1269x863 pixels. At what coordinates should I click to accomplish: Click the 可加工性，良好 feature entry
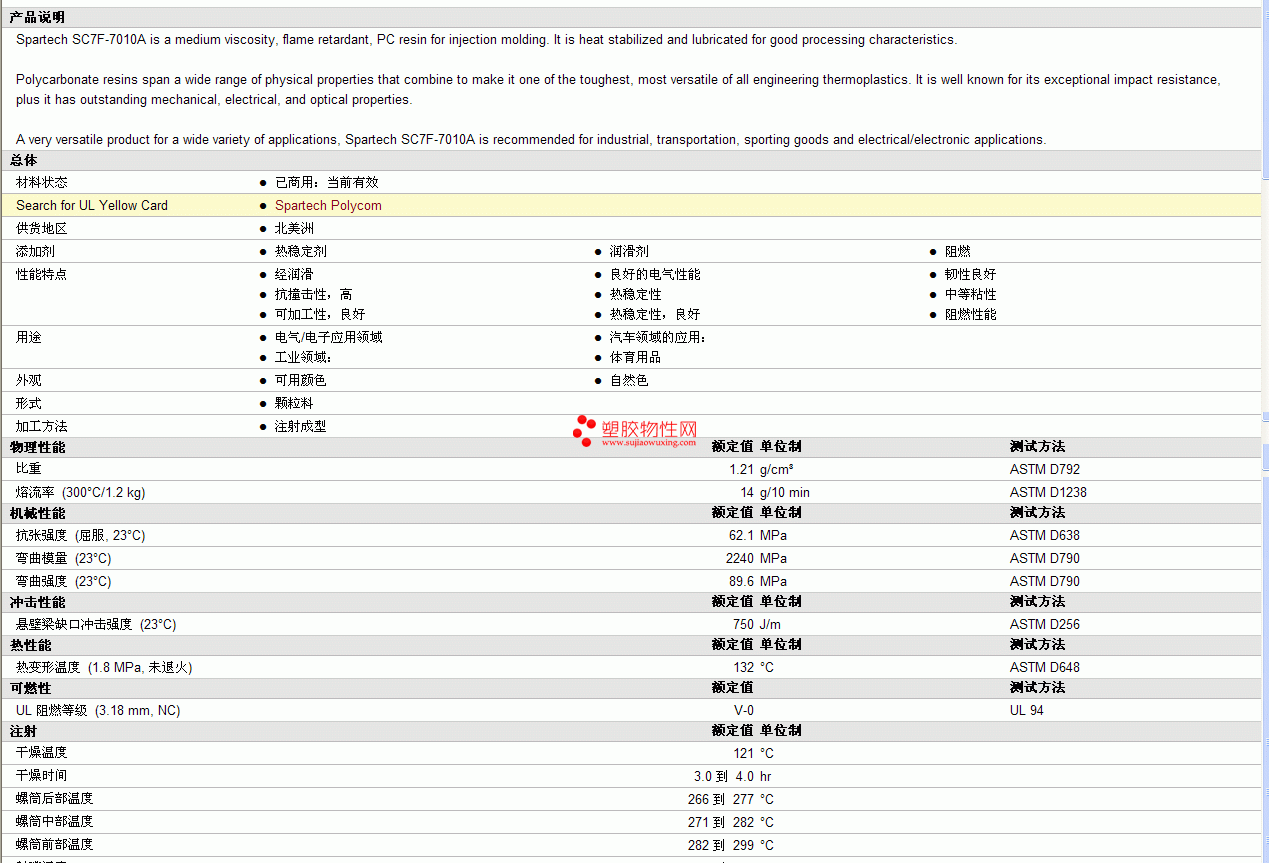(x=320, y=314)
